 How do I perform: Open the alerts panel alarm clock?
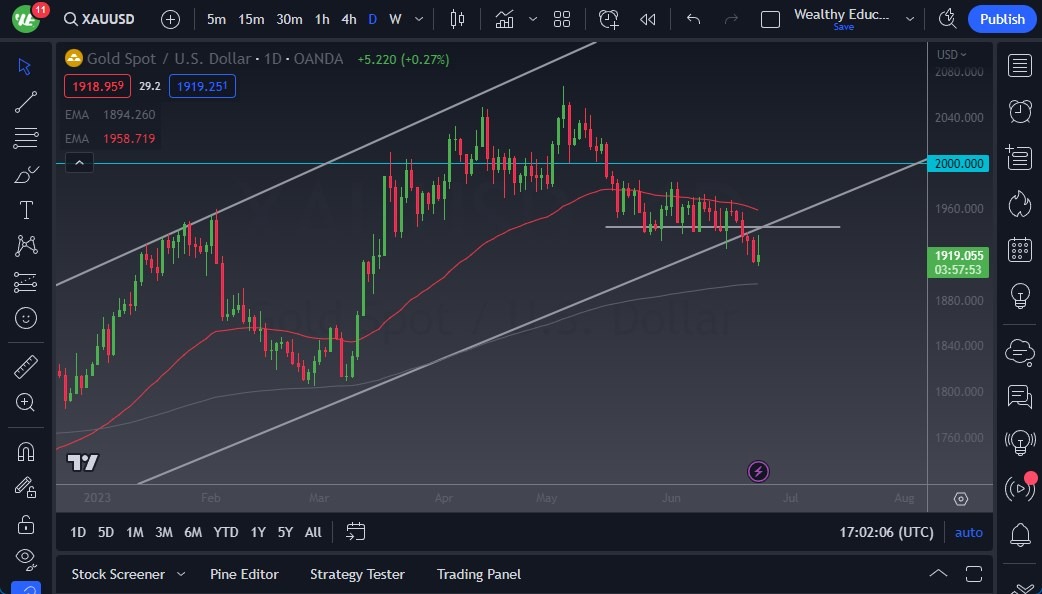(1019, 111)
